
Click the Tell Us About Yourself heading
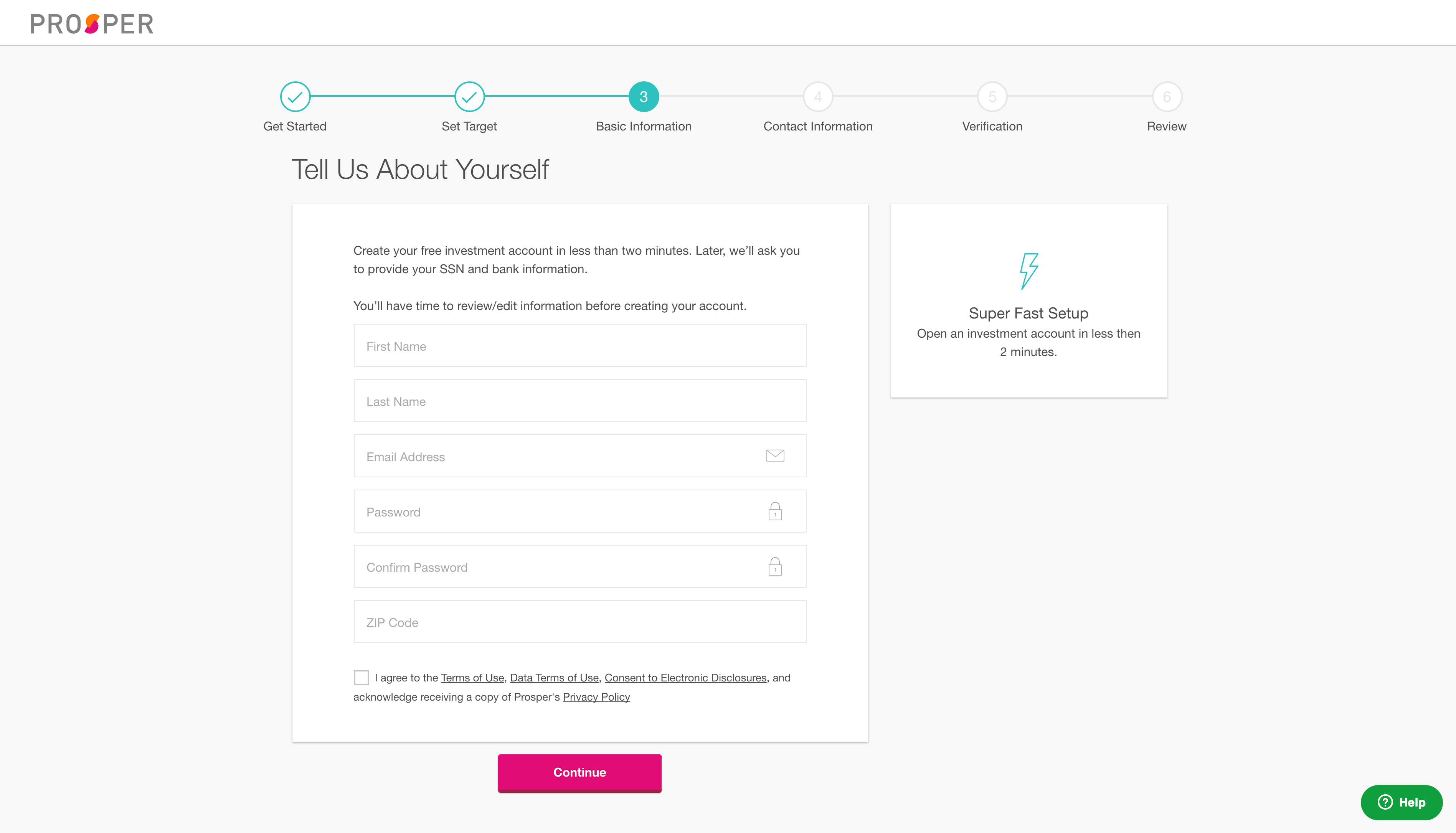pos(420,169)
